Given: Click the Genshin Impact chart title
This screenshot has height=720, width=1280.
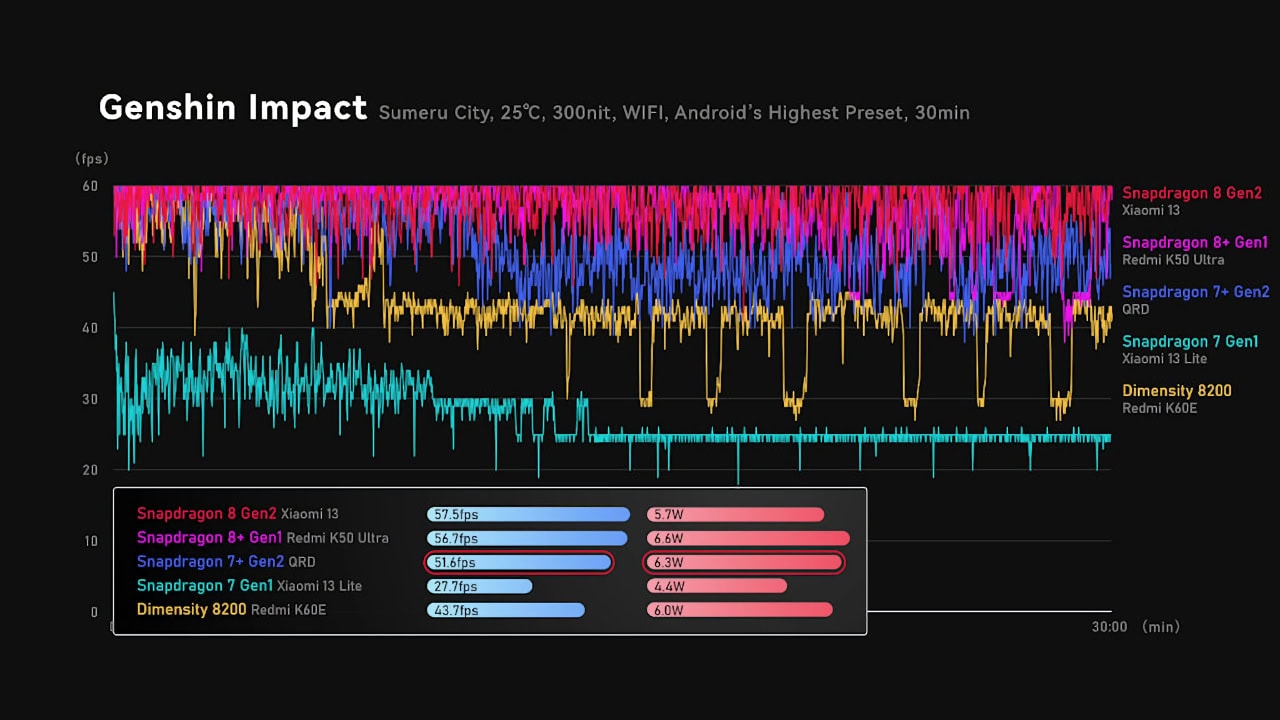Looking at the screenshot, I should pos(233,108).
